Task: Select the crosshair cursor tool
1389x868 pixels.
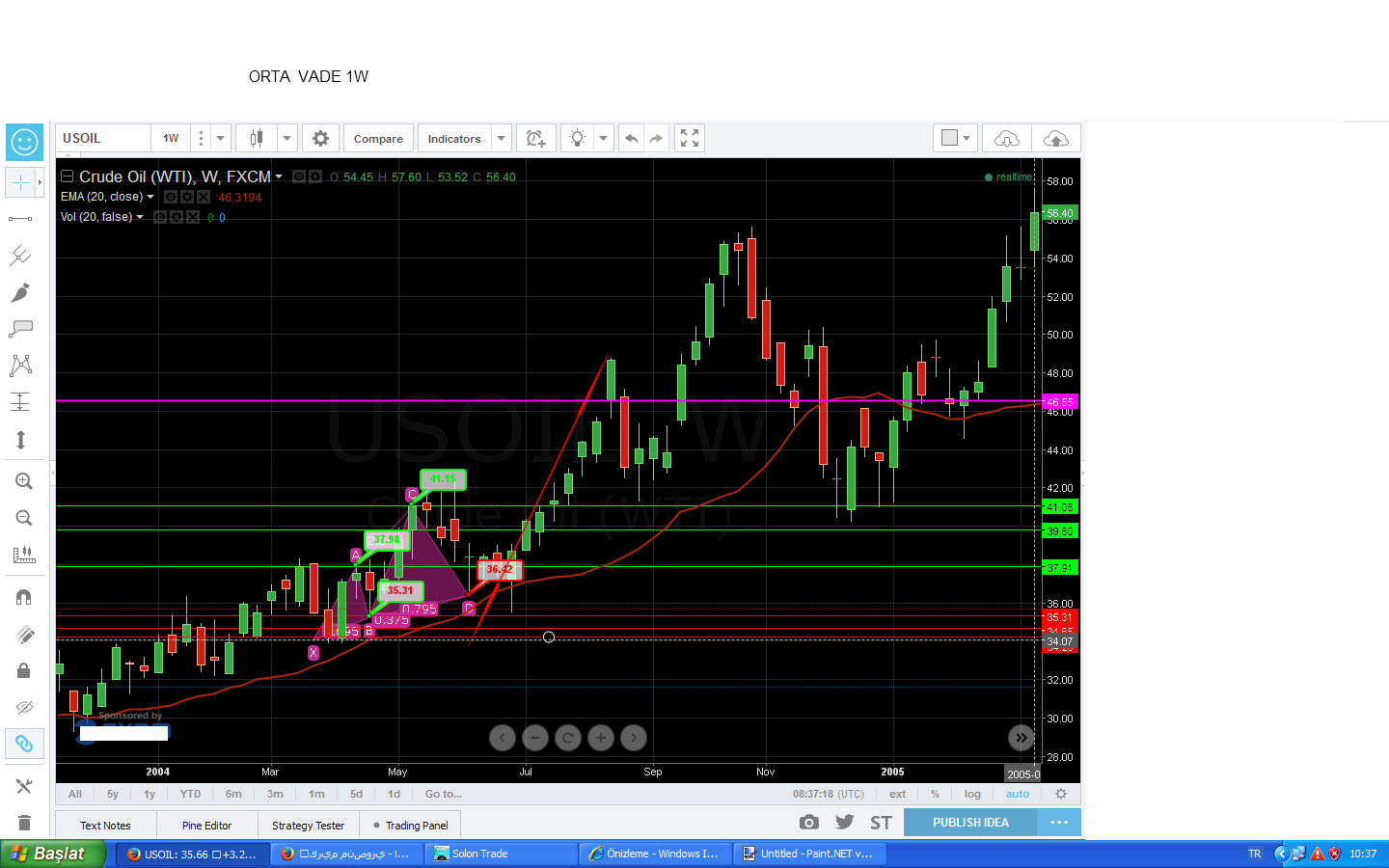Action: (x=20, y=182)
